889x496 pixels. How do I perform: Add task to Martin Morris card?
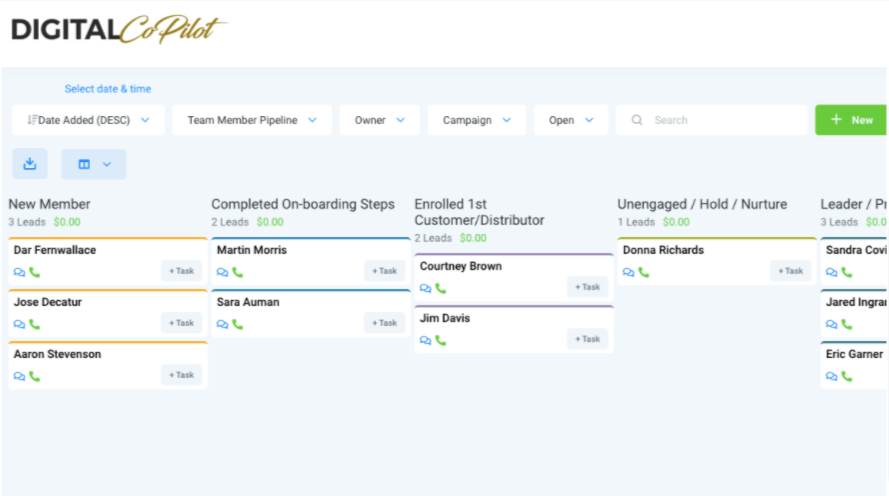point(384,271)
